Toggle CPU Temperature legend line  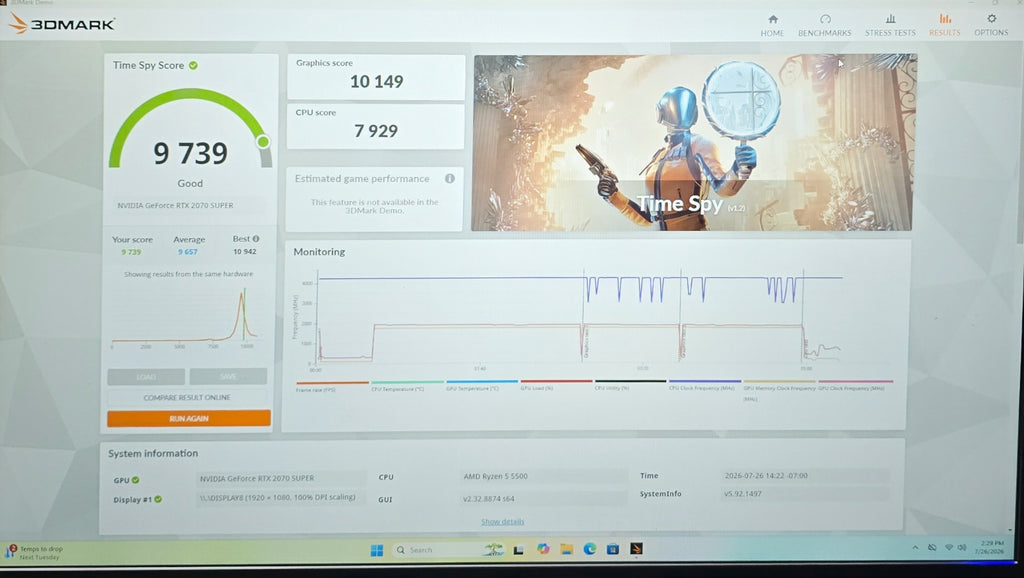click(x=407, y=385)
